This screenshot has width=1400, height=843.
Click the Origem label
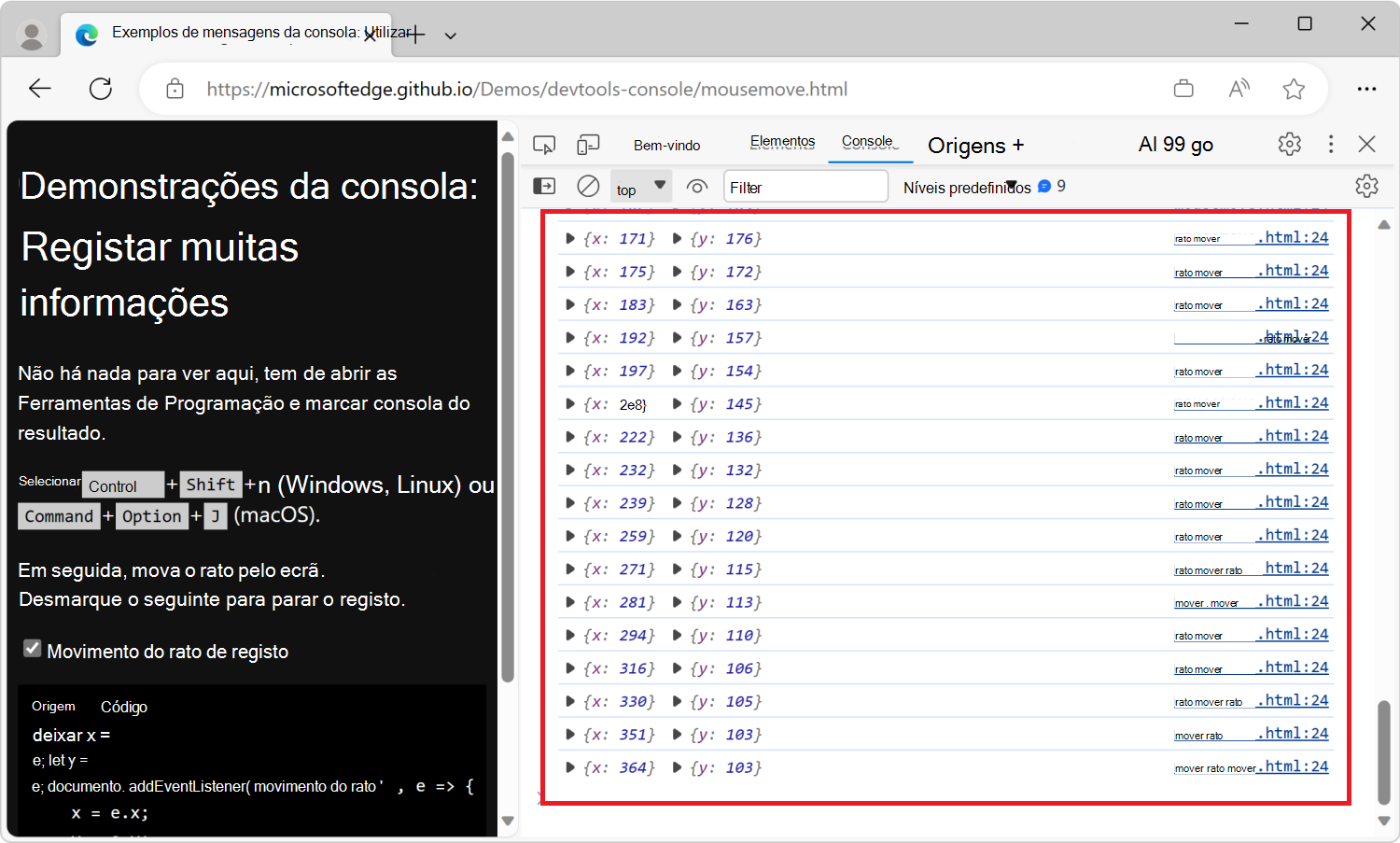53,707
